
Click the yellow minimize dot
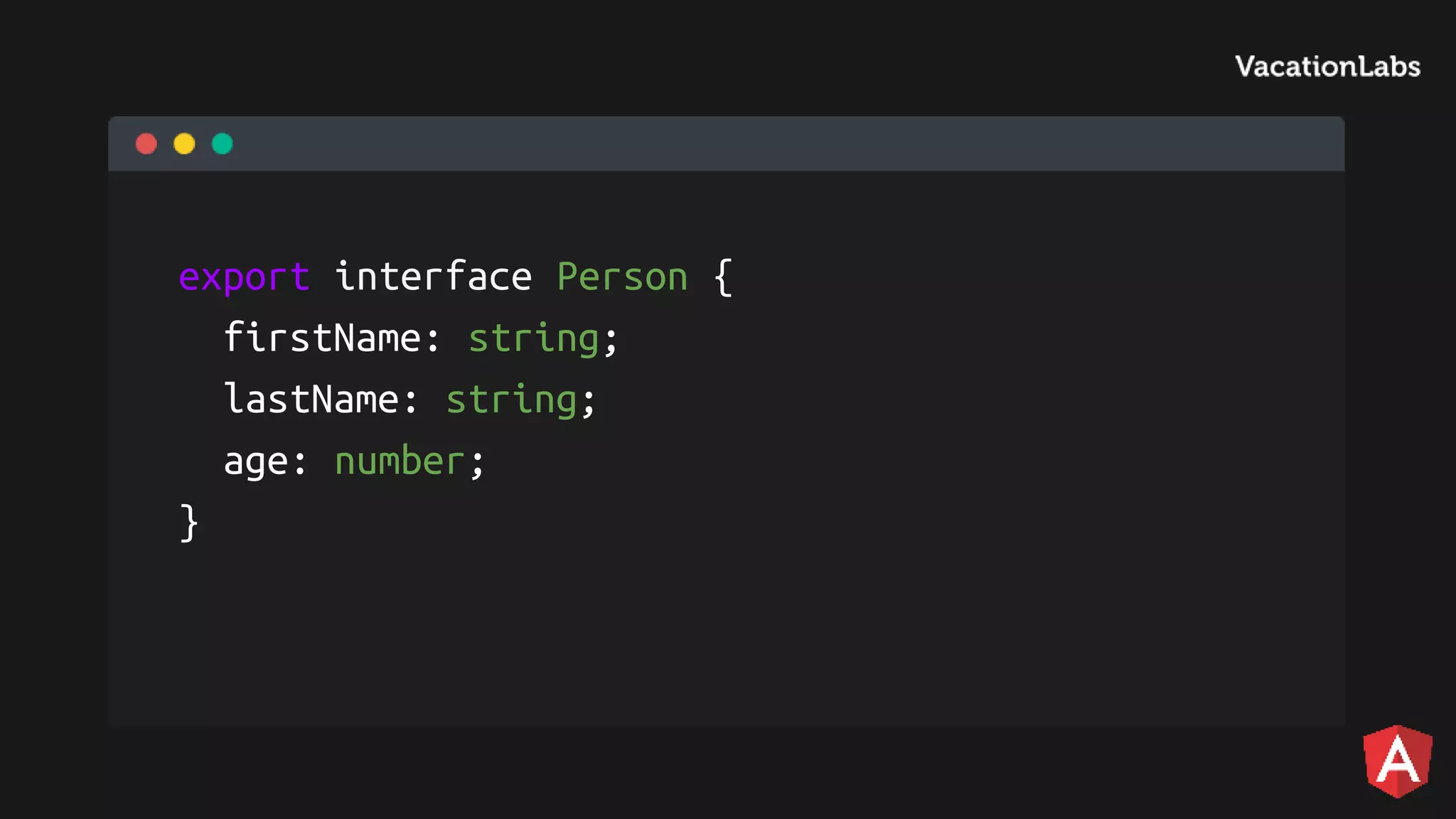tap(184, 144)
